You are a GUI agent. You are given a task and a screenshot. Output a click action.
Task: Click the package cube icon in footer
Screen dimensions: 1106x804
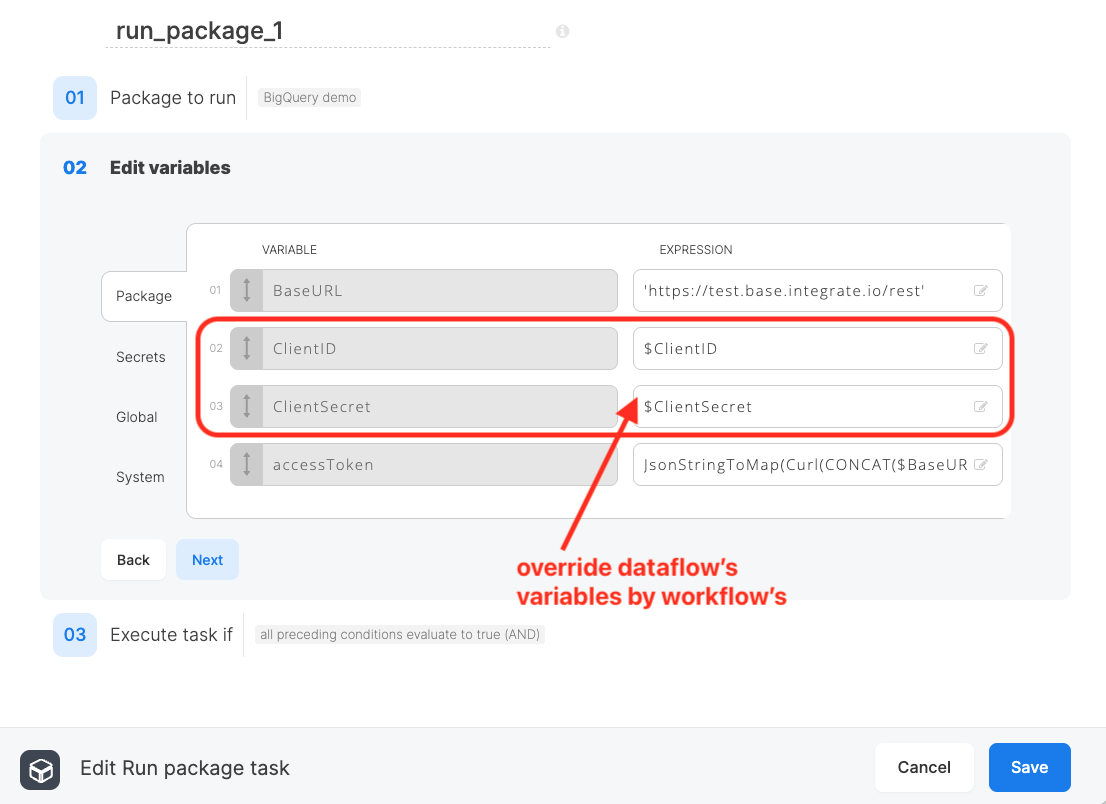pyautogui.click(x=40, y=769)
